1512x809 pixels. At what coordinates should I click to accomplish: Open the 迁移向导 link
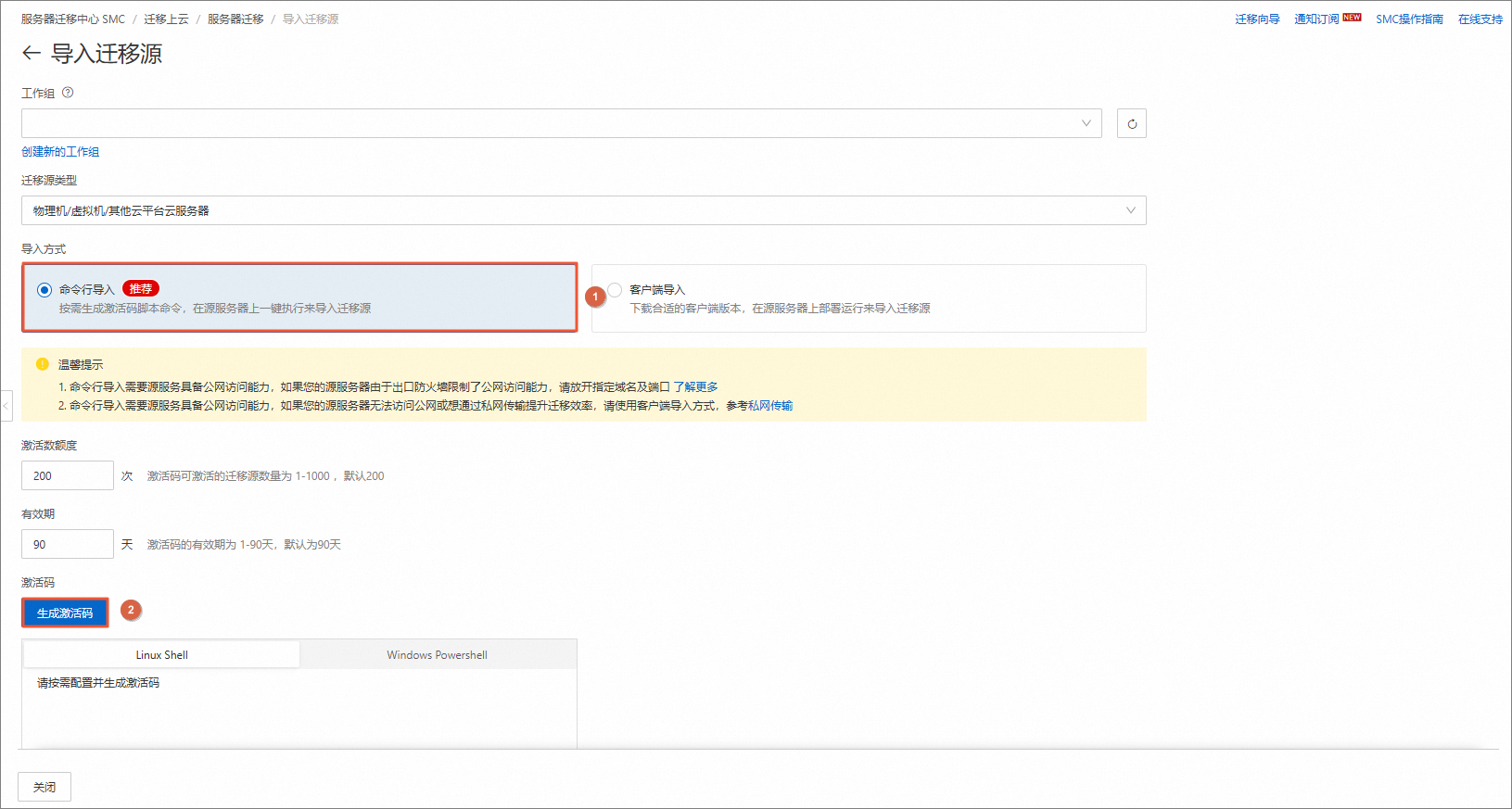tap(1257, 19)
